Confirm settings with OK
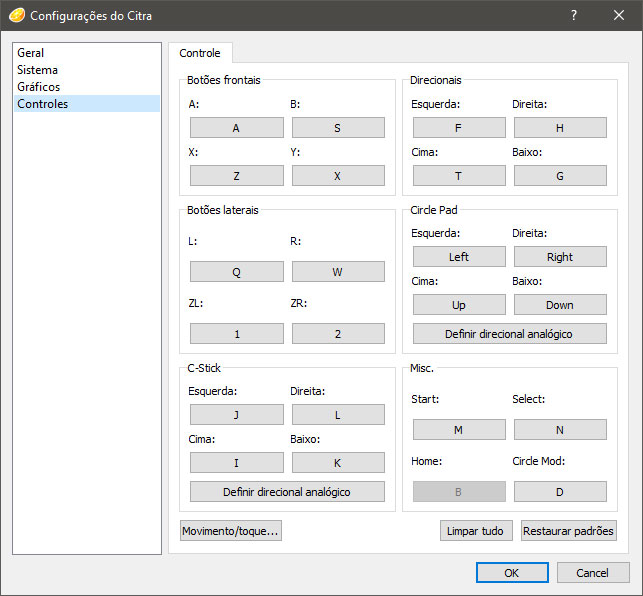The width and height of the screenshot is (643, 596). click(x=512, y=573)
